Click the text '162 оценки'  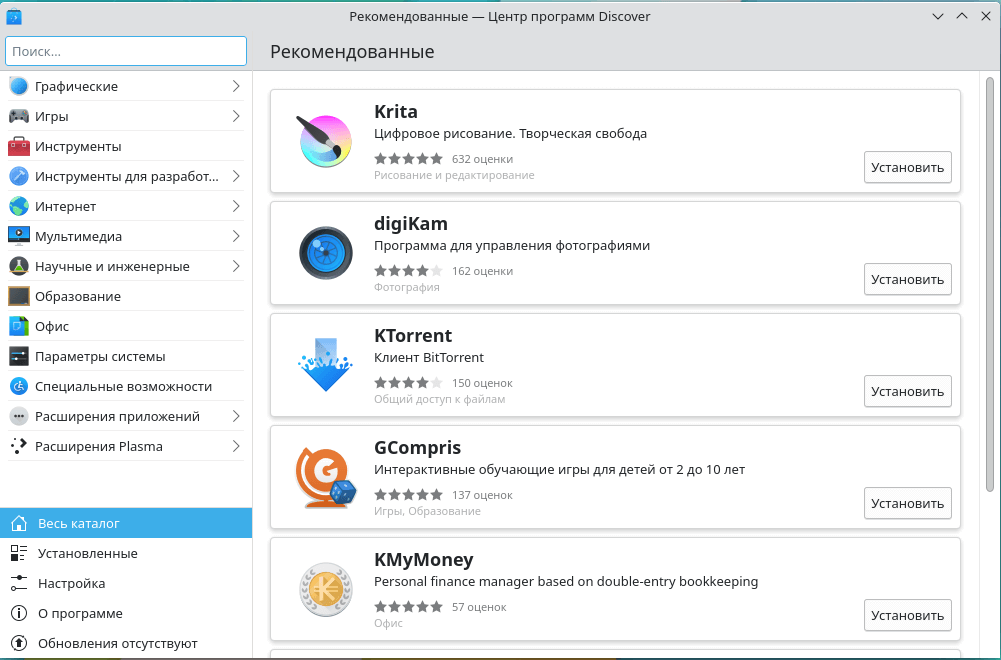pyautogui.click(x=483, y=271)
